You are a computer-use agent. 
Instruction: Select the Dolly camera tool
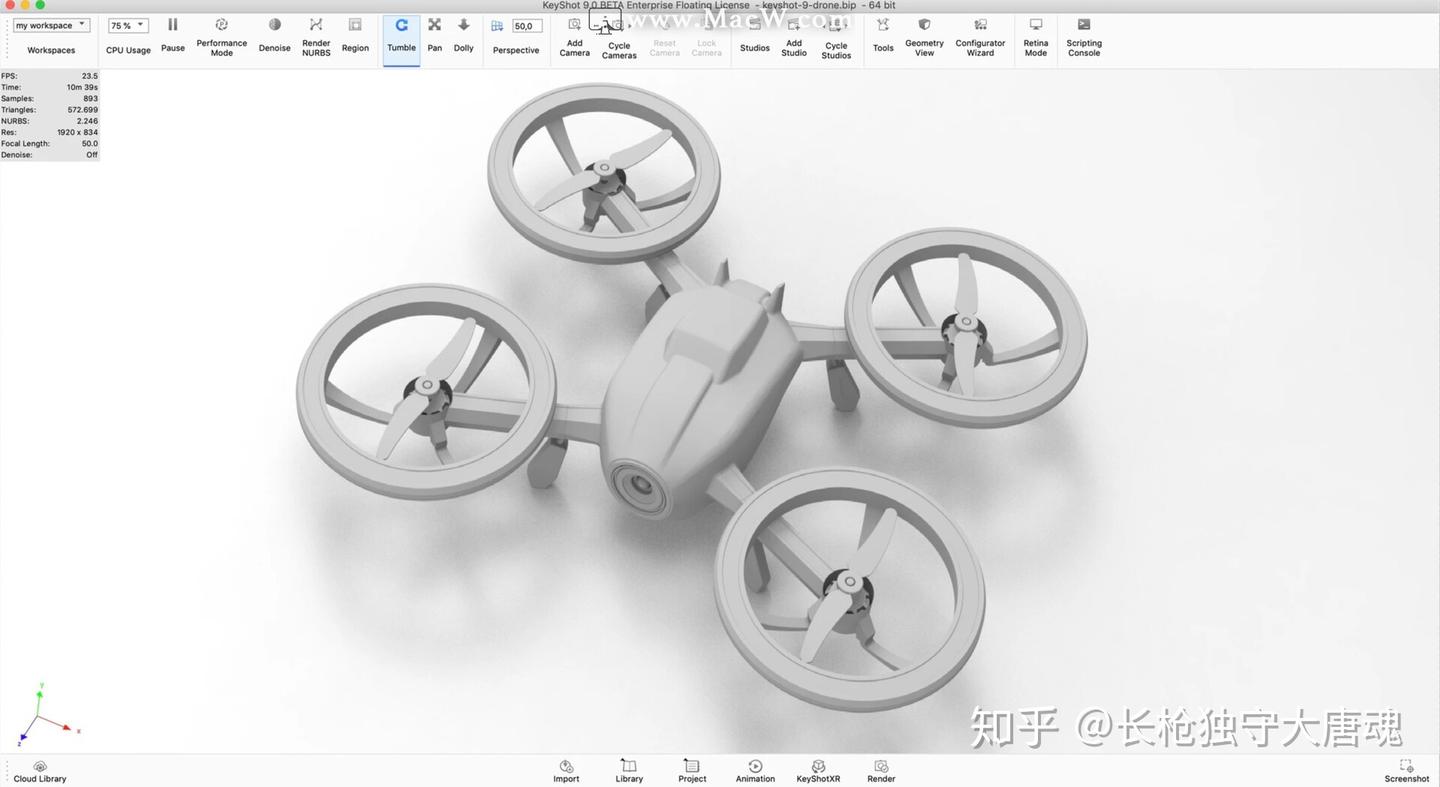(463, 25)
